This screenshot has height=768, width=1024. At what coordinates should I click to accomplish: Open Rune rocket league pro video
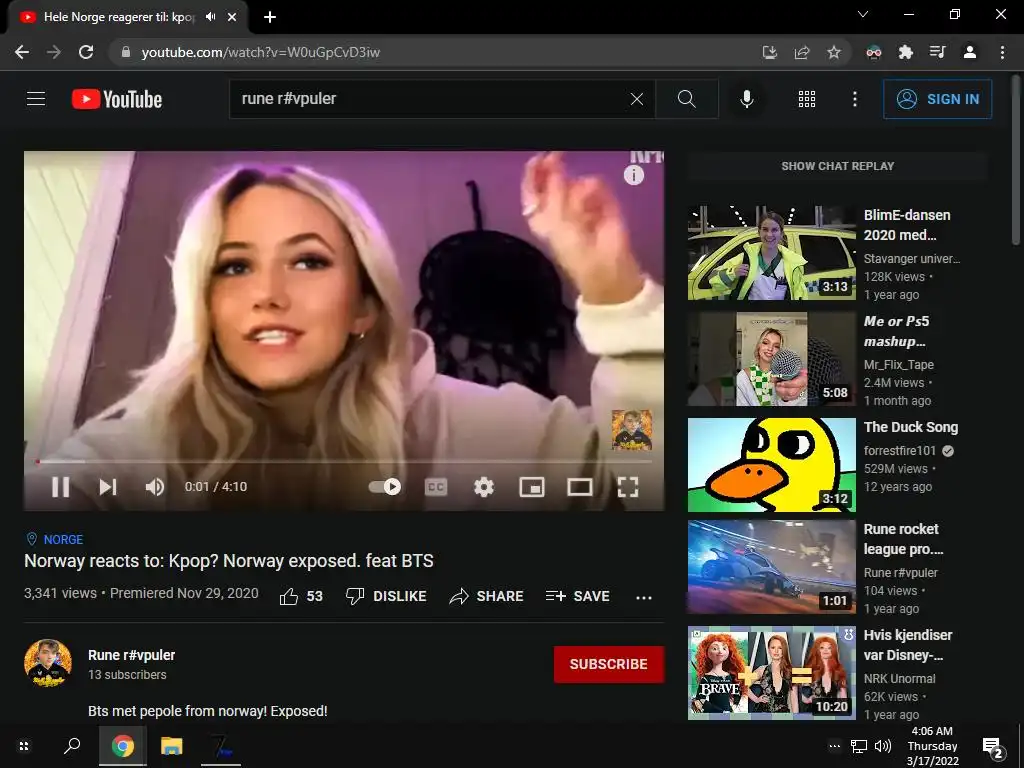coord(771,567)
